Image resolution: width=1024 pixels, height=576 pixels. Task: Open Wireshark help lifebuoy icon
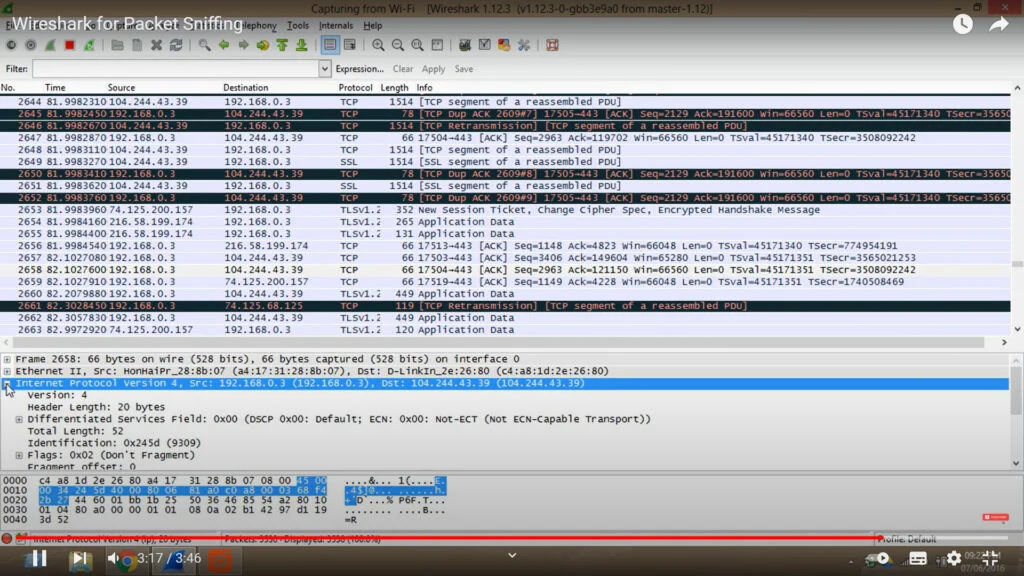click(552, 45)
